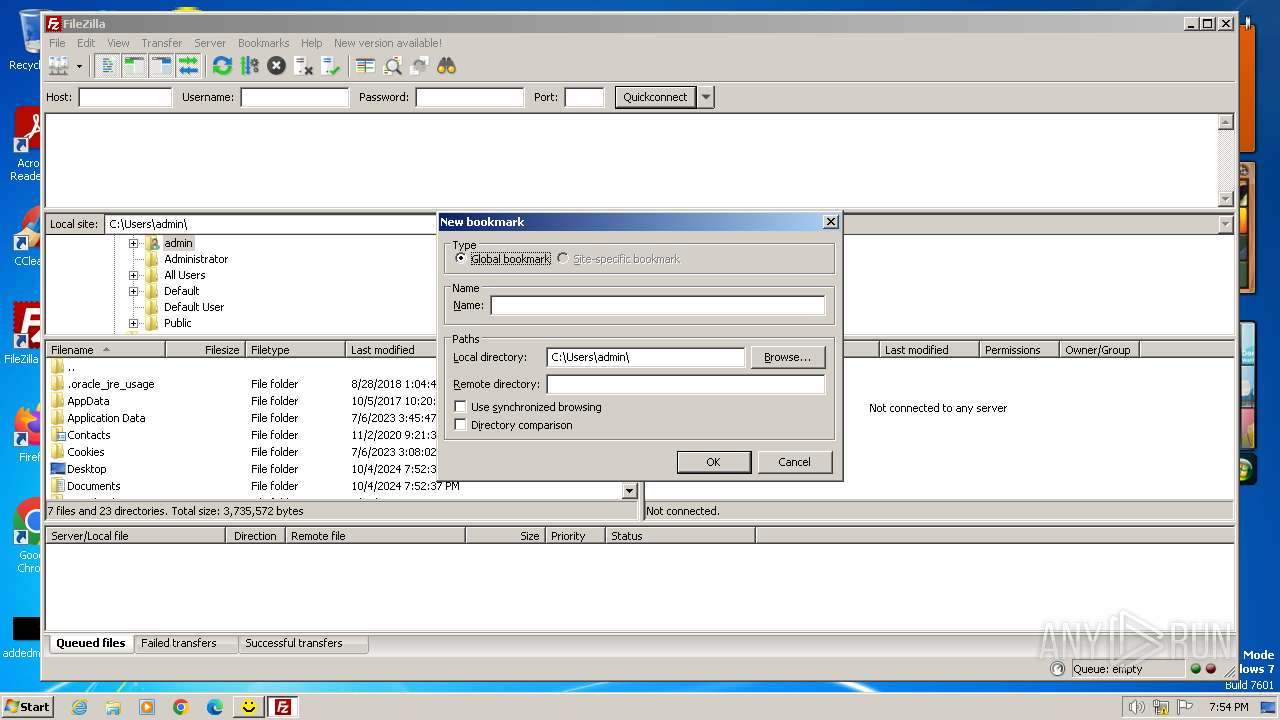Viewport: 1280px width, 720px height.
Task: Click the local file list scroll-down arrow
Action: [629, 491]
